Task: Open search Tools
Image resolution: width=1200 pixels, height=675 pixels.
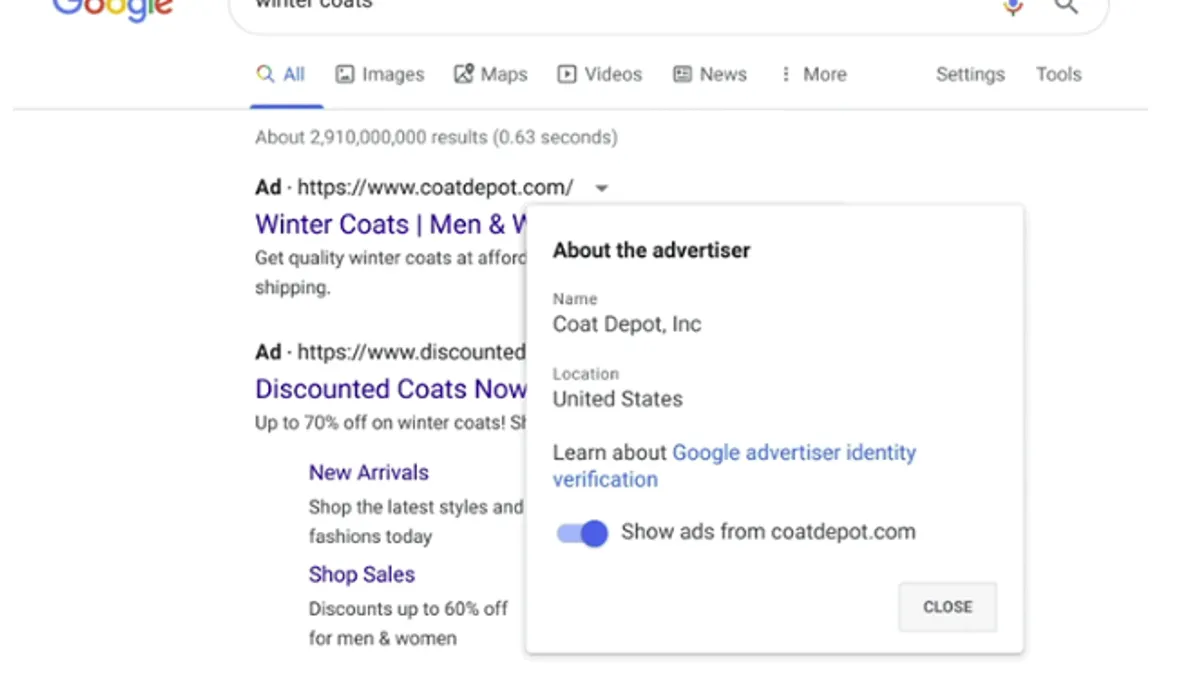Action: [1059, 74]
